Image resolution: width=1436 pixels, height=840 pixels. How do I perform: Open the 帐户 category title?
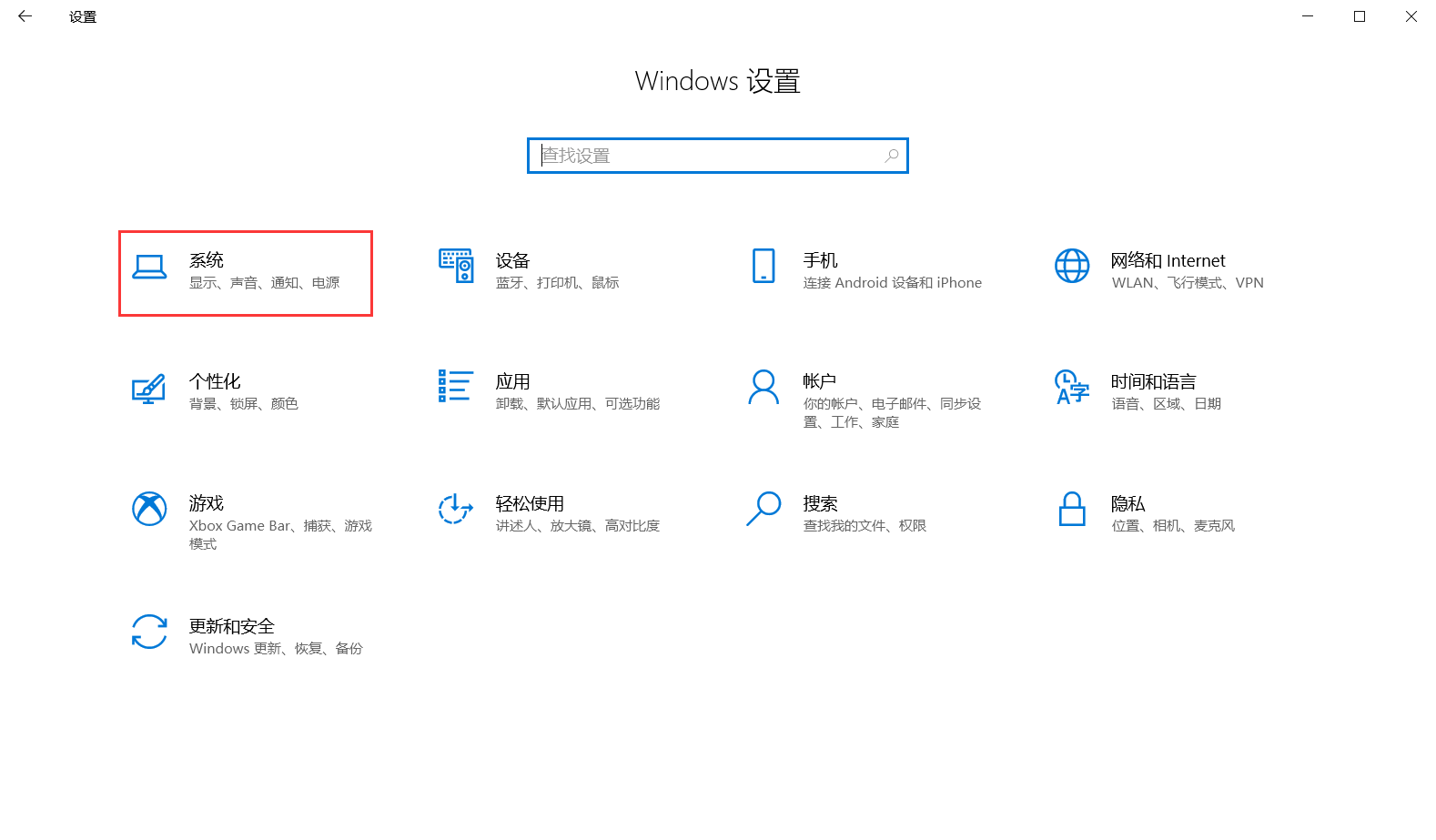820,381
